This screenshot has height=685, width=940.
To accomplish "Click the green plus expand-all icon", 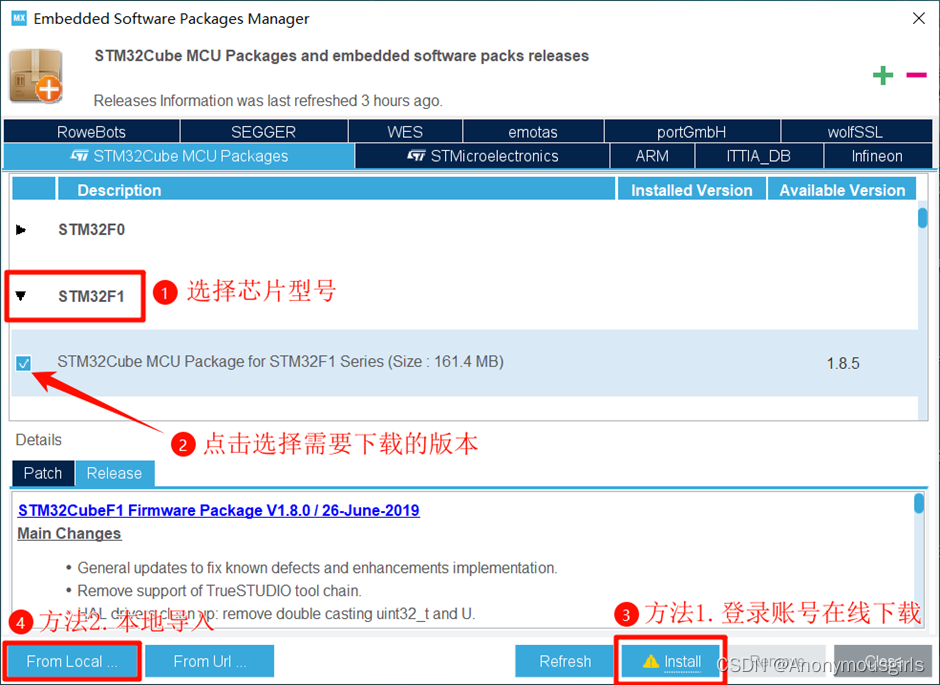I will tap(882, 76).
